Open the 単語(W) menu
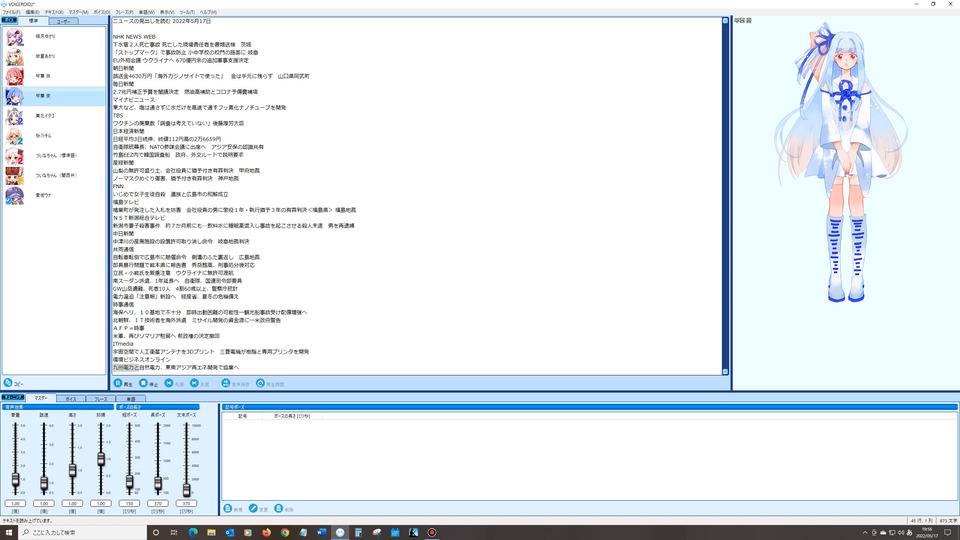The width and height of the screenshot is (960, 540). tap(147, 12)
